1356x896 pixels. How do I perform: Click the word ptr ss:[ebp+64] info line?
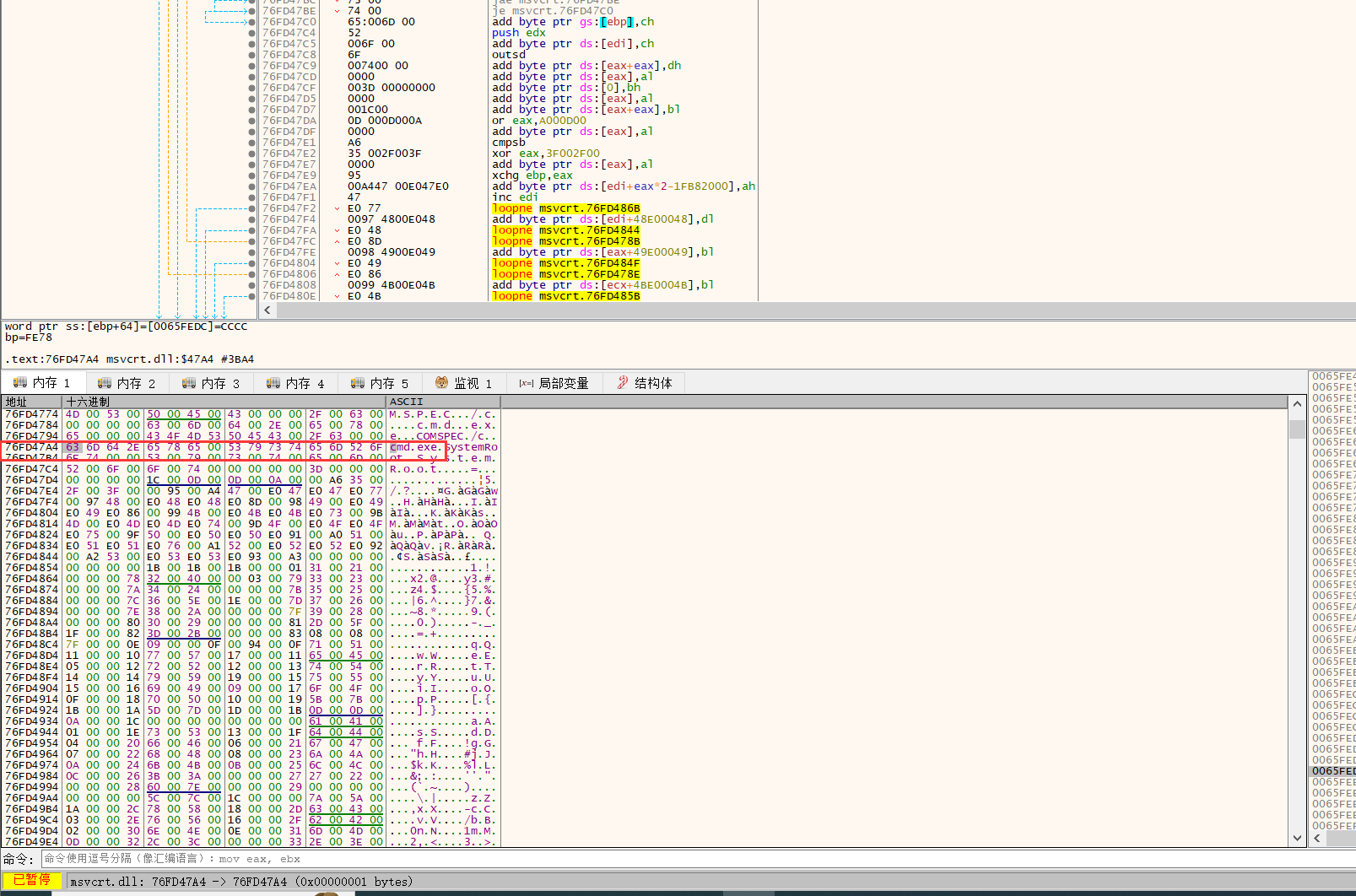tap(126, 327)
